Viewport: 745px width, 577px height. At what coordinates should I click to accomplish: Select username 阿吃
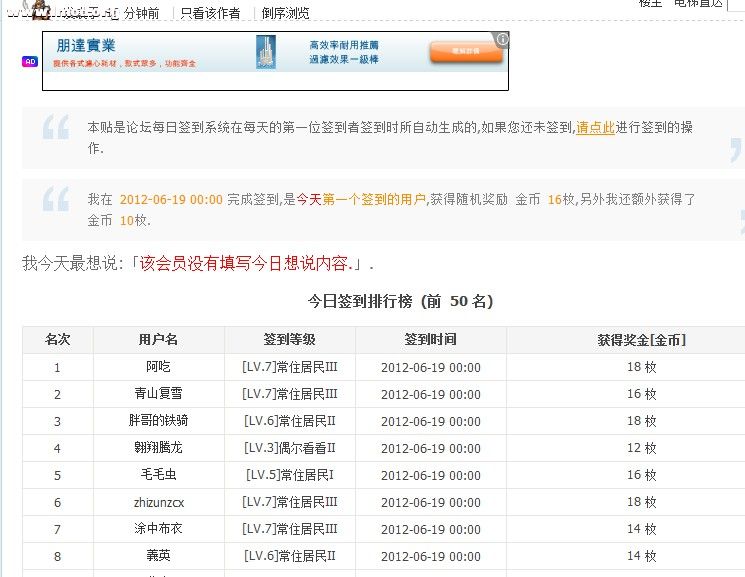(x=158, y=367)
